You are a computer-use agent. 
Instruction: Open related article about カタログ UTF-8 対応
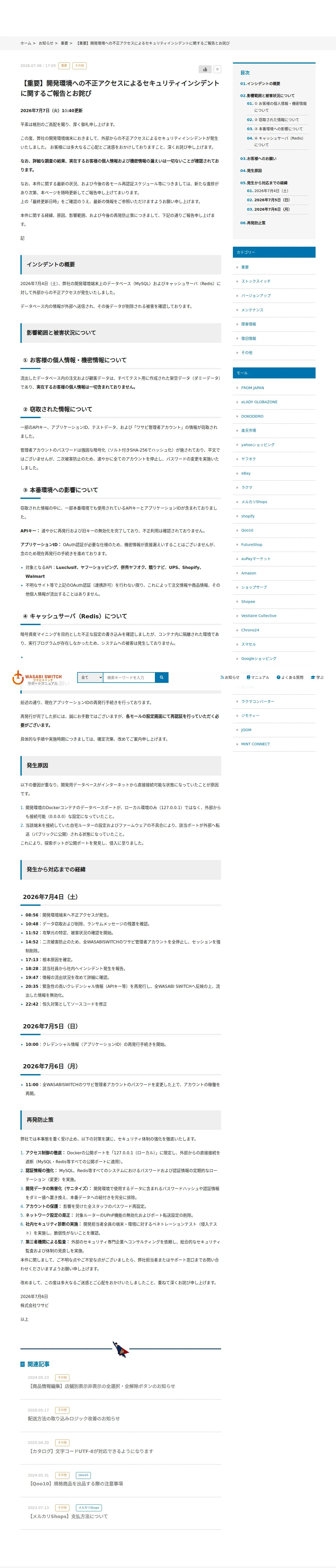(x=90, y=1451)
